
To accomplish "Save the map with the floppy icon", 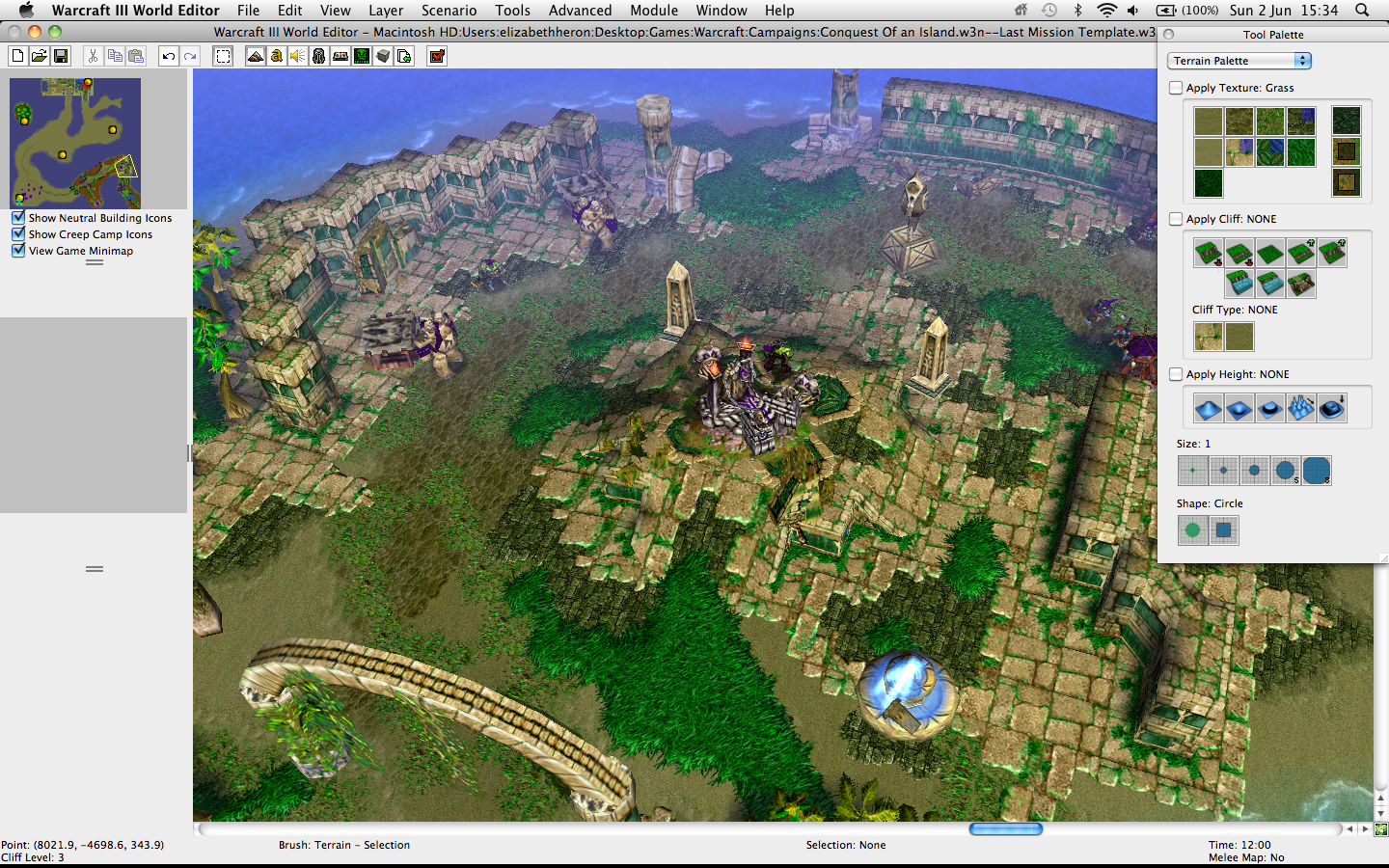I will click(x=61, y=56).
